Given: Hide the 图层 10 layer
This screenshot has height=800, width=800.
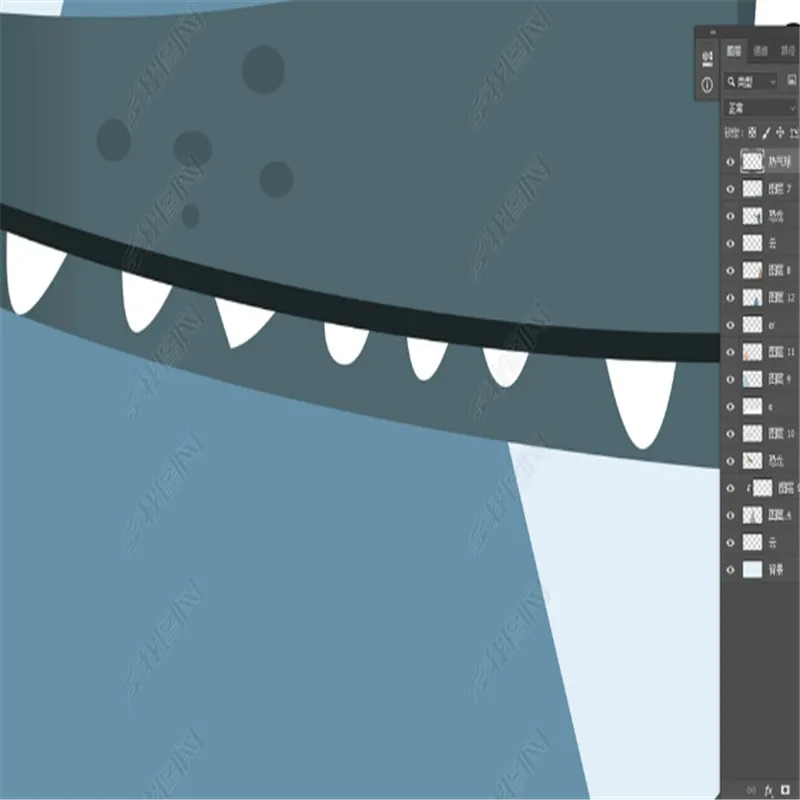Looking at the screenshot, I should click(730, 434).
